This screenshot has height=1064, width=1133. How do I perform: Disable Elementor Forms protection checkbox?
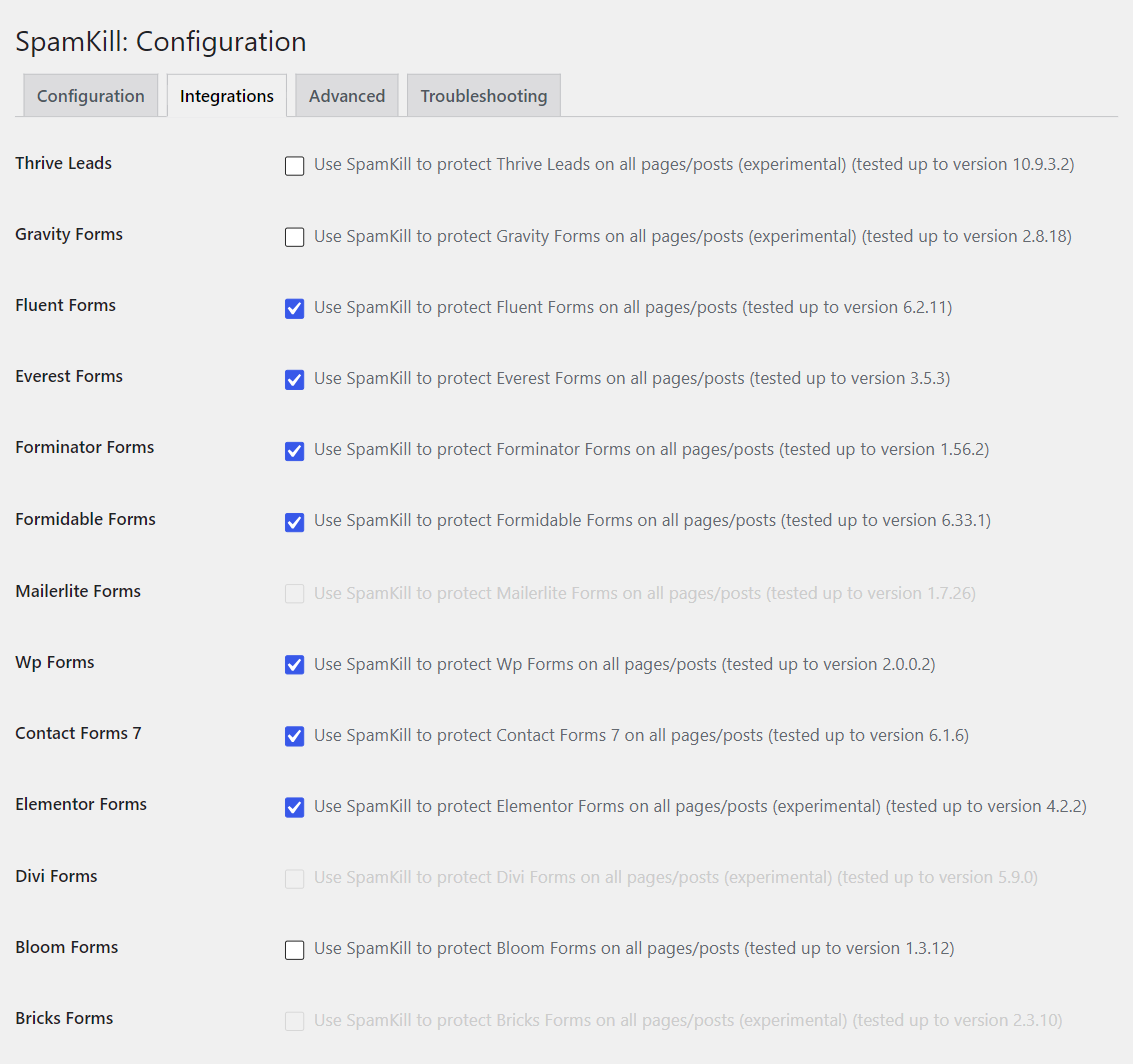point(294,807)
